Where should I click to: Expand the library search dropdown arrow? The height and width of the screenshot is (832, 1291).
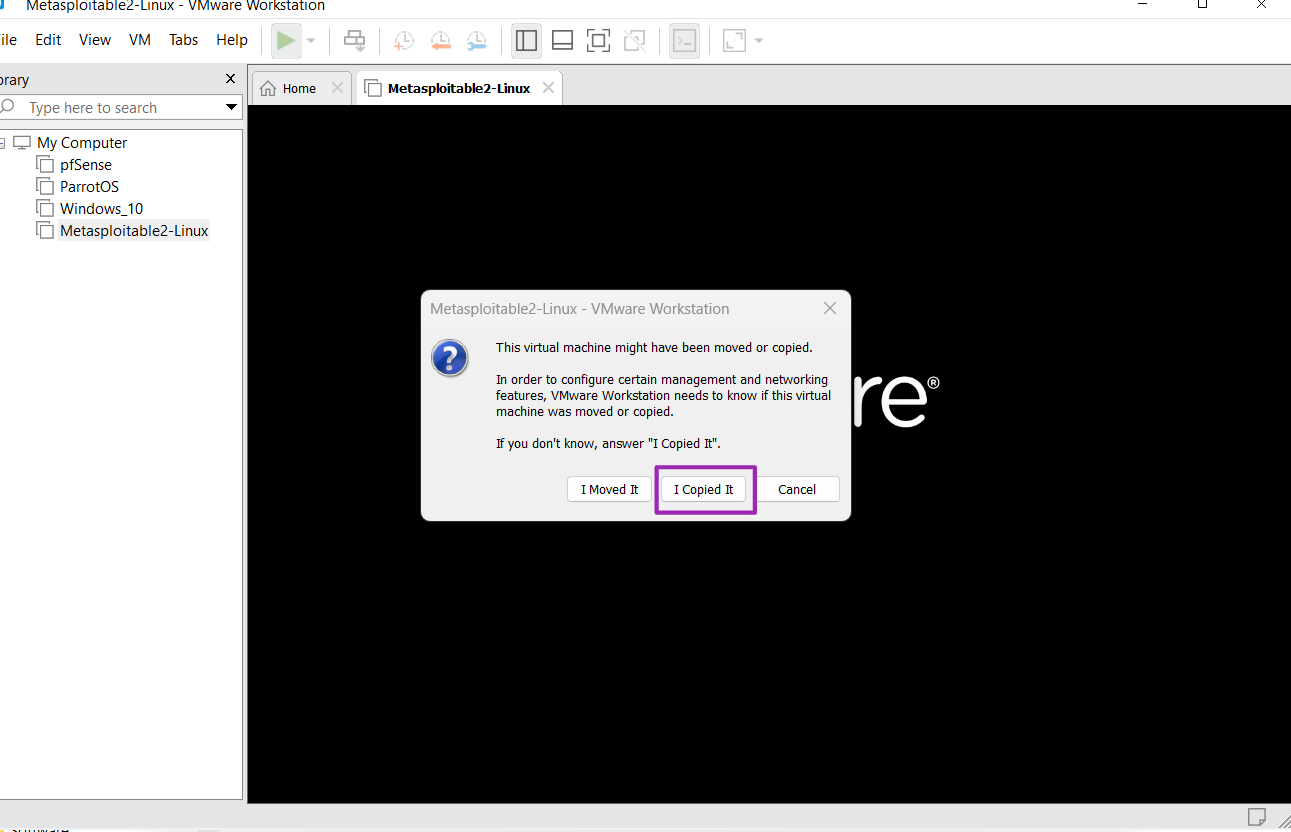pos(232,107)
